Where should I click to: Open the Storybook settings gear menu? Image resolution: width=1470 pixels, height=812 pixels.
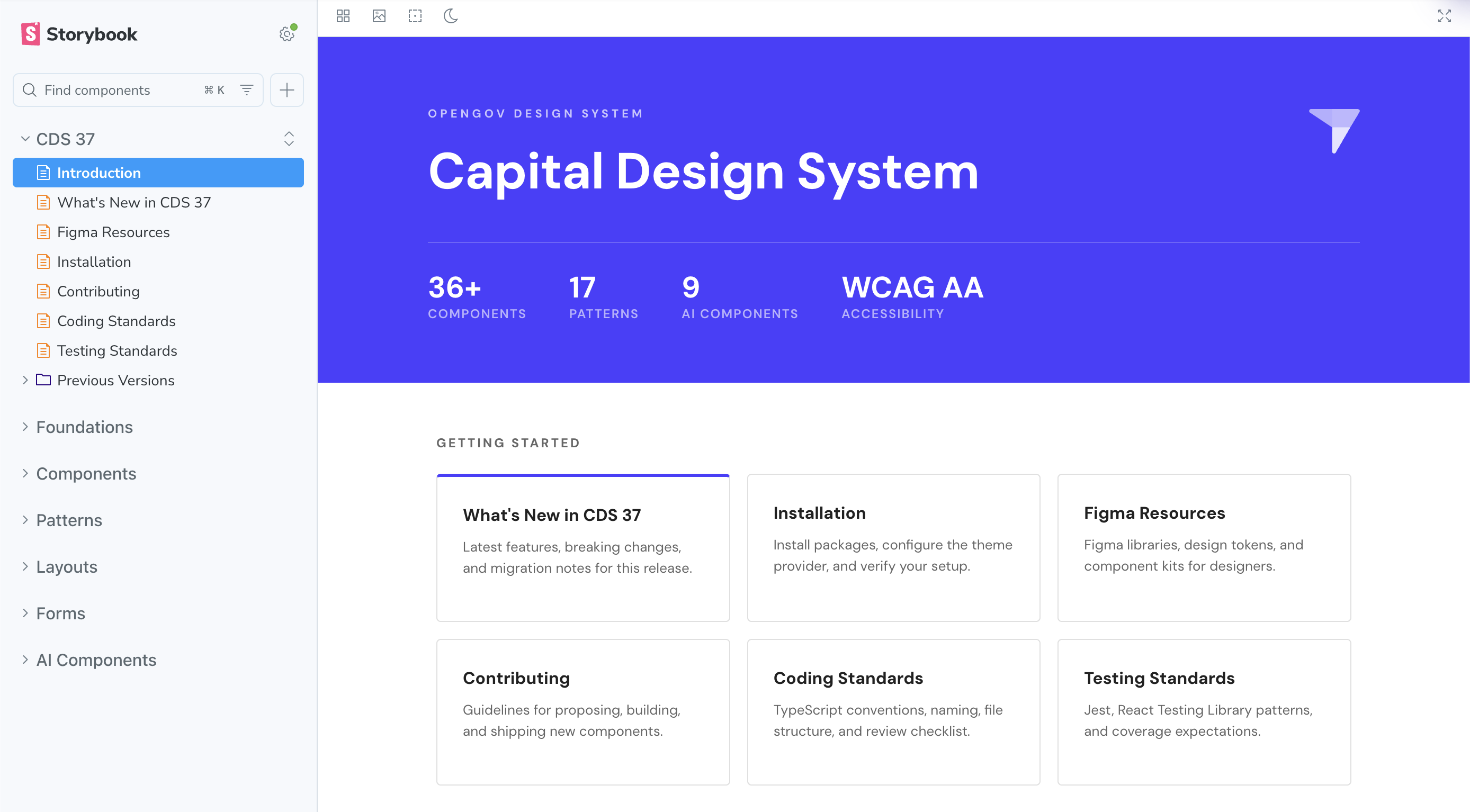click(287, 34)
